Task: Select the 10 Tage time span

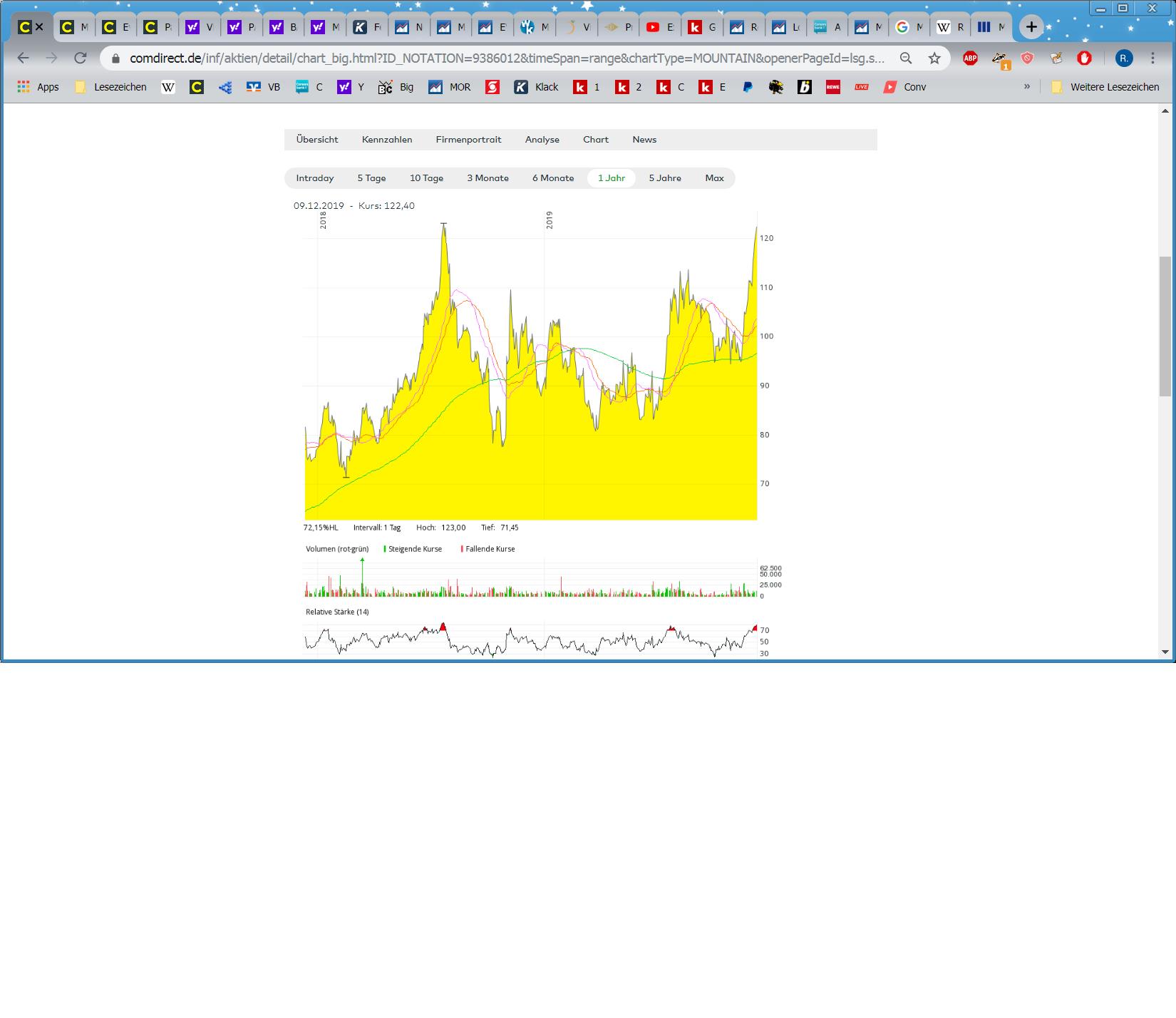Action: [x=426, y=178]
